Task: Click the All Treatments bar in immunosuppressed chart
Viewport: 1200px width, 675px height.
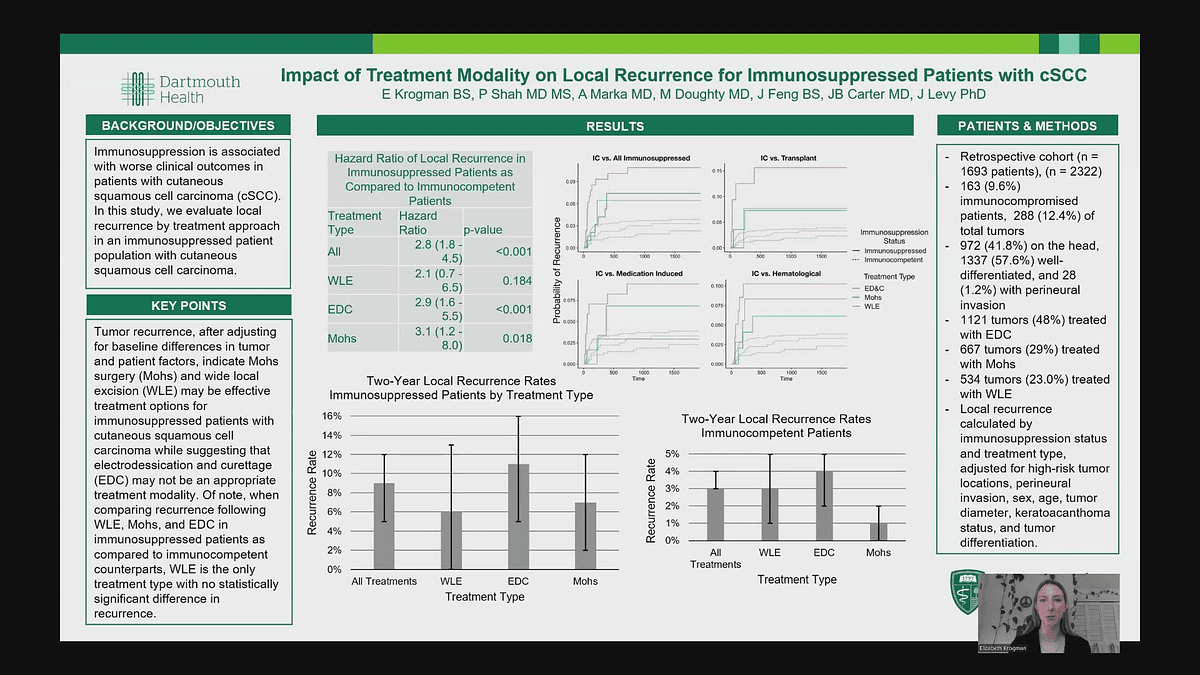Action: [x=384, y=526]
